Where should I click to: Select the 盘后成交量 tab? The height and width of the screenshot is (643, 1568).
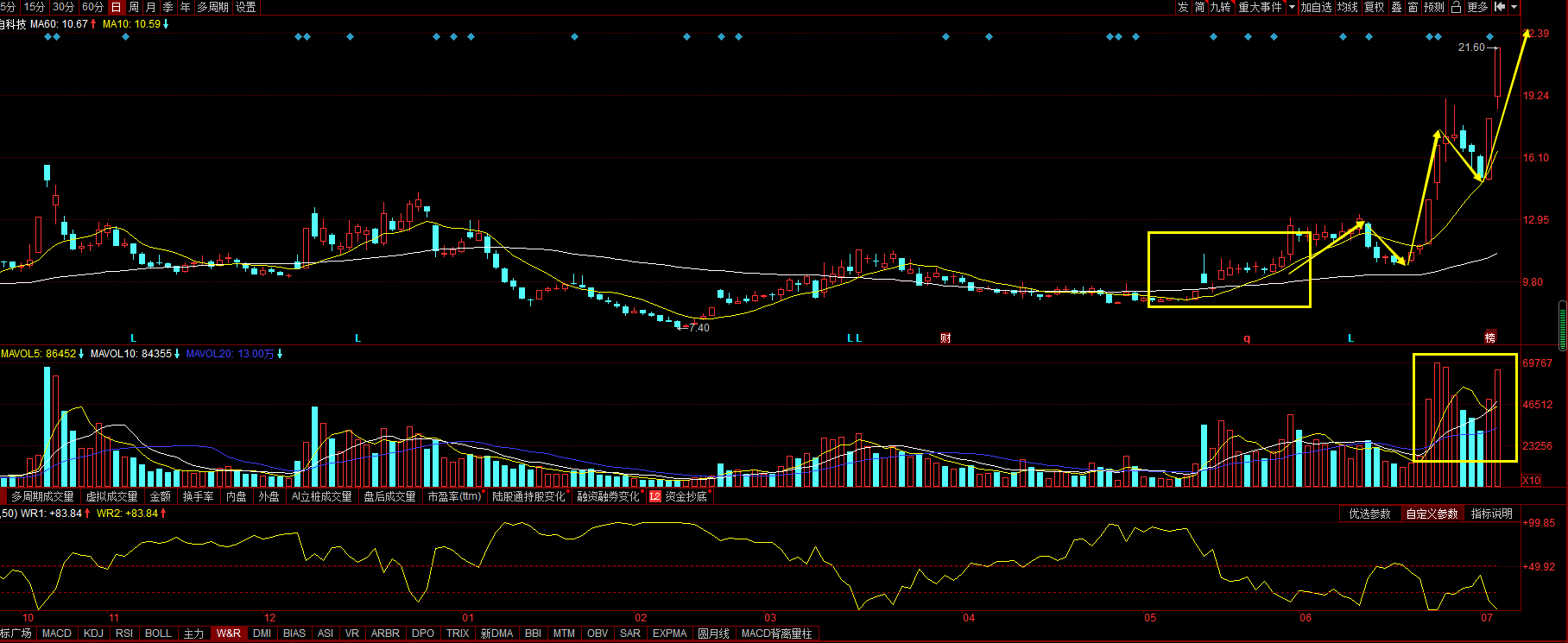click(390, 496)
